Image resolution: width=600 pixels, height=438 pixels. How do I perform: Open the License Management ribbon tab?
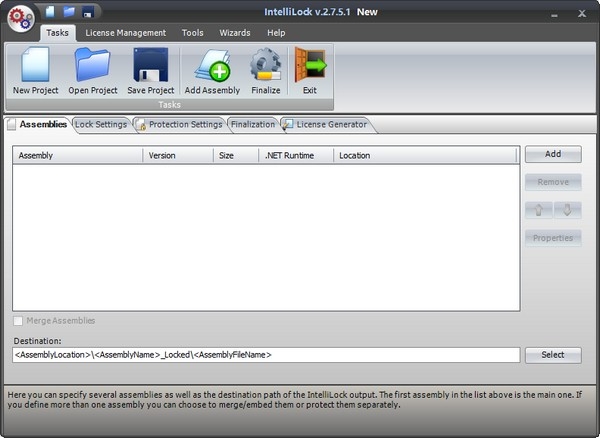(x=125, y=33)
